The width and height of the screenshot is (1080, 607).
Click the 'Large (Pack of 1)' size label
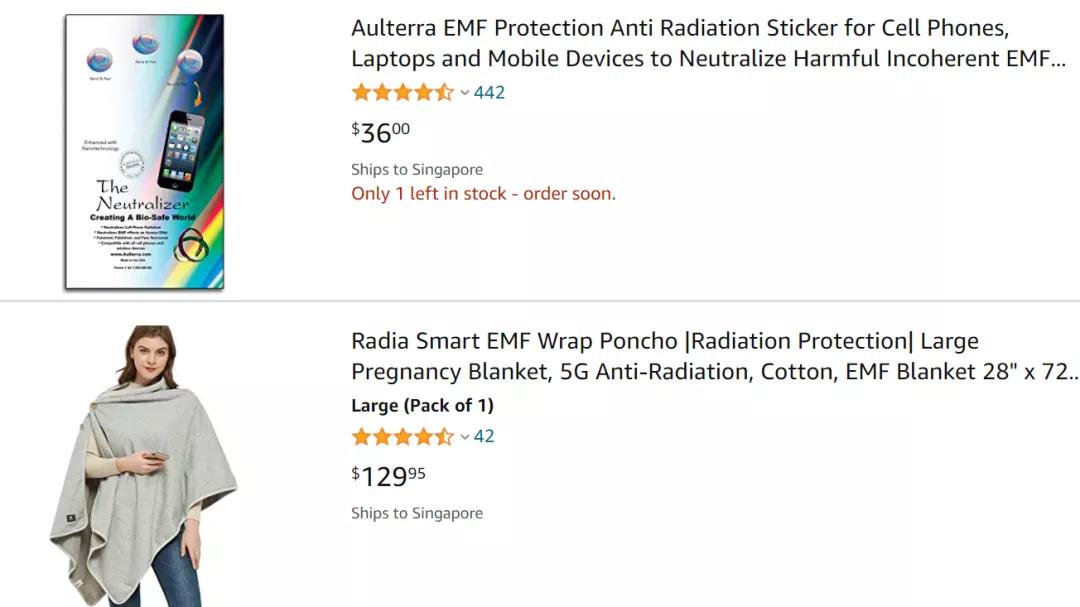coord(422,406)
